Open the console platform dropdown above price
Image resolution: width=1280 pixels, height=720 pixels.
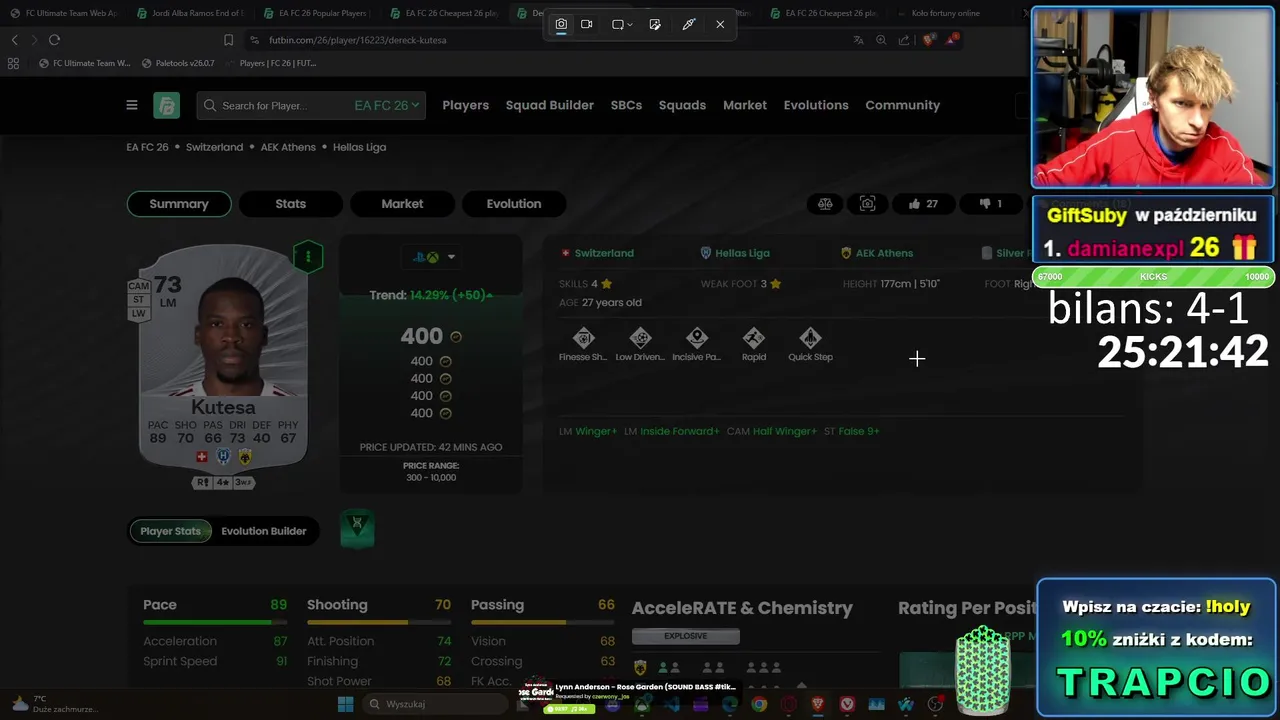point(433,257)
